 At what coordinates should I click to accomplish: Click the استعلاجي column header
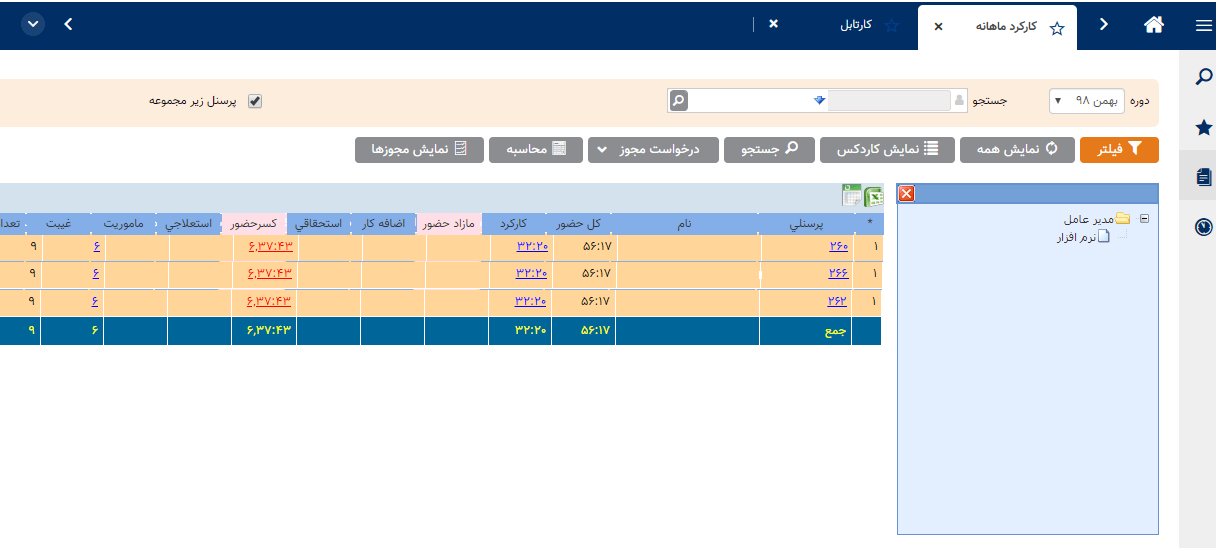coord(190,224)
